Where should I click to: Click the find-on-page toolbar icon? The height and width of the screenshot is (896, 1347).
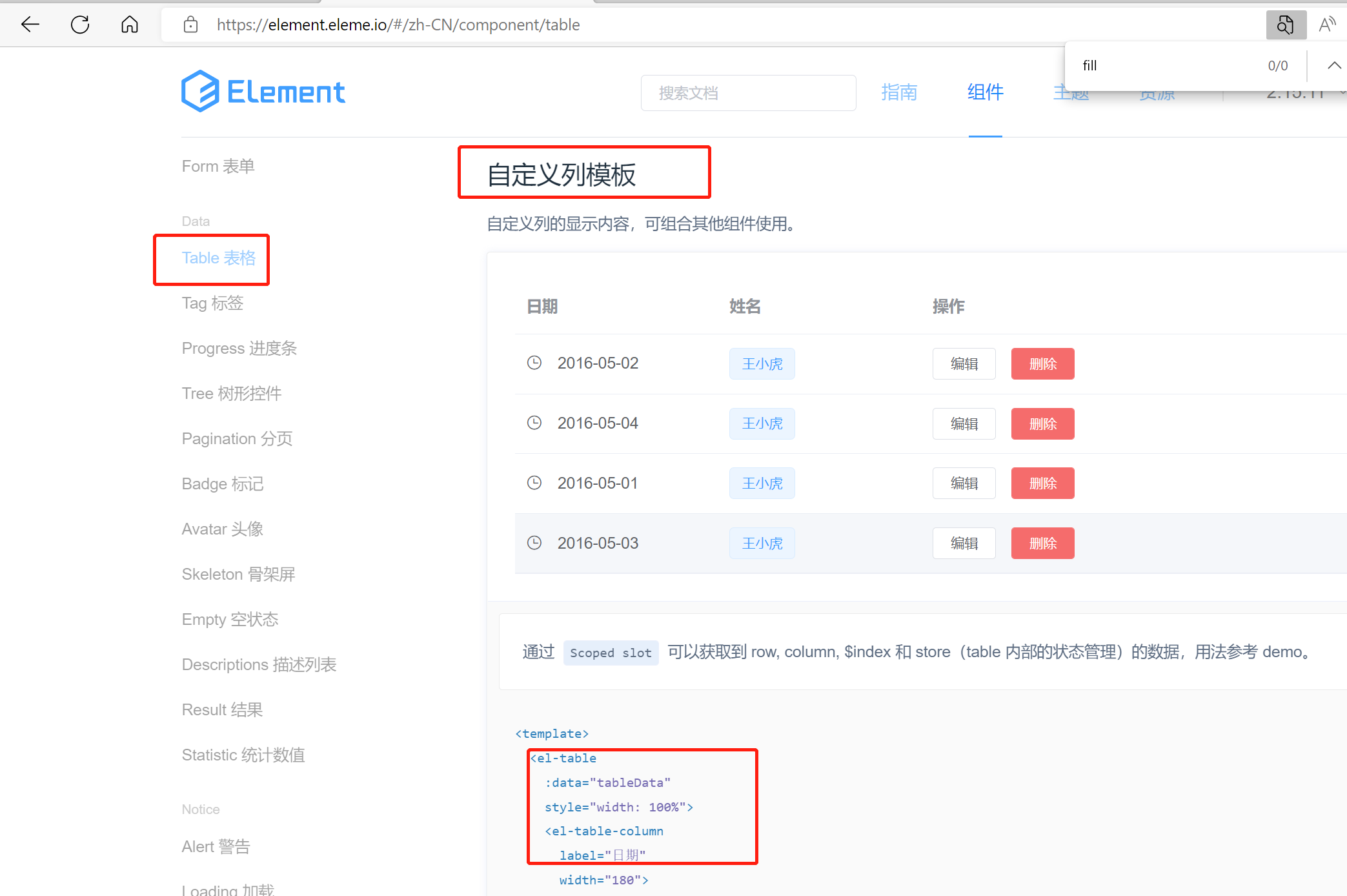point(1285,25)
